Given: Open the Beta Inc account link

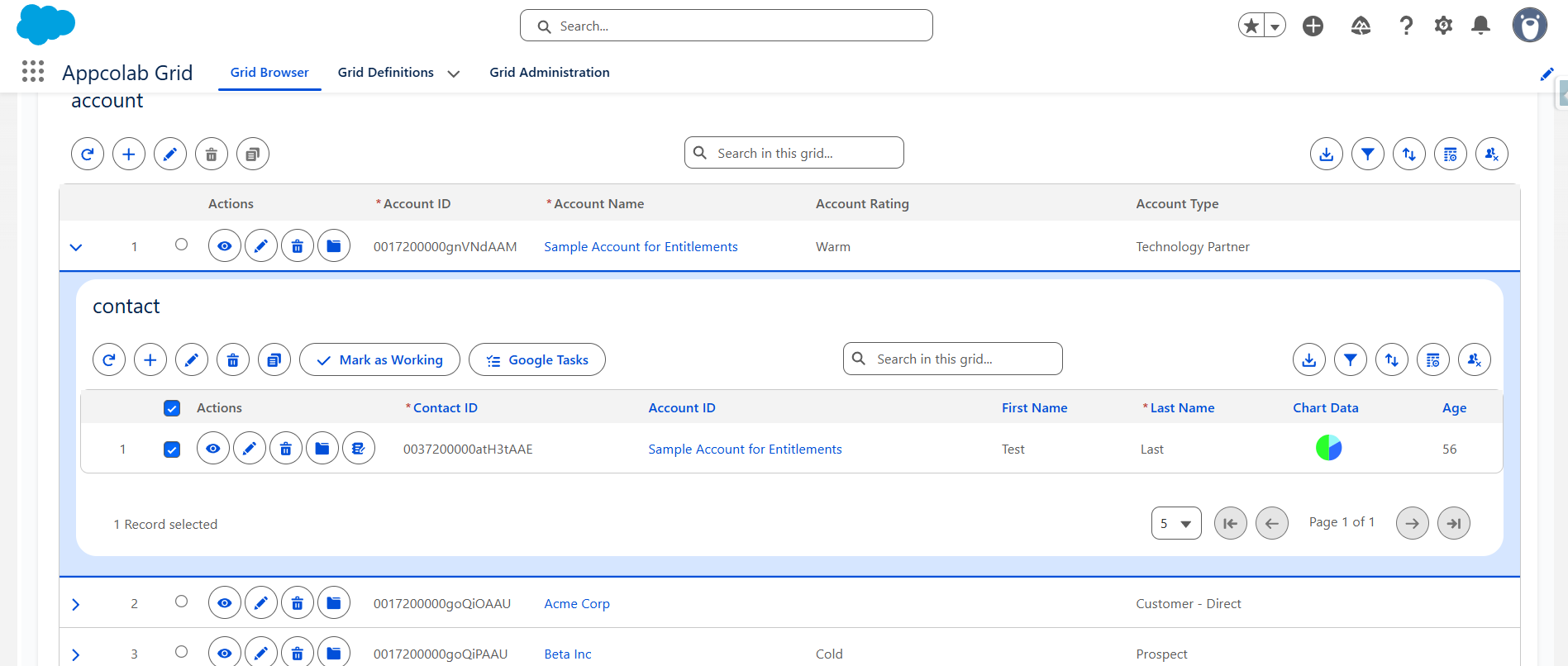Looking at the screenshot, I should [x=568, y=654].
